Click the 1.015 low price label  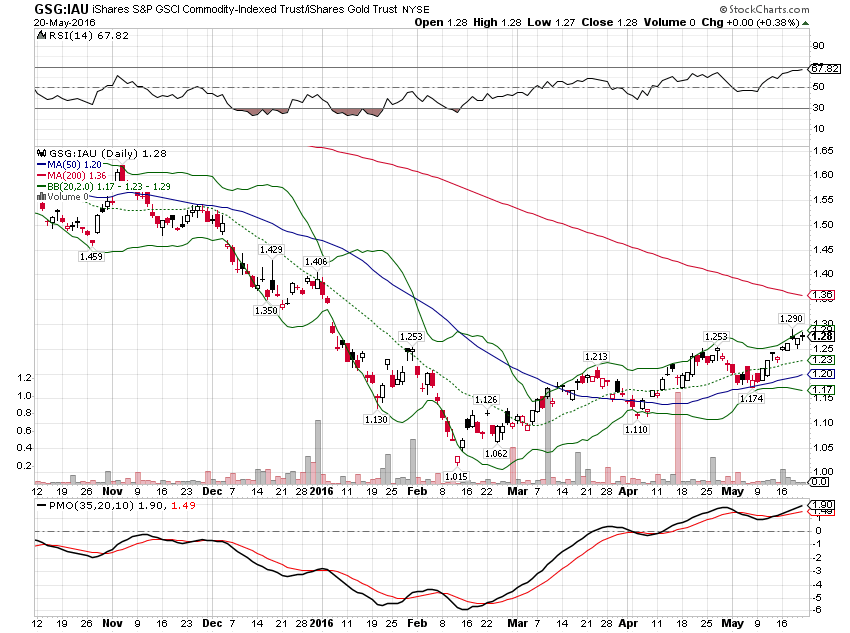(x=456, y=476)
